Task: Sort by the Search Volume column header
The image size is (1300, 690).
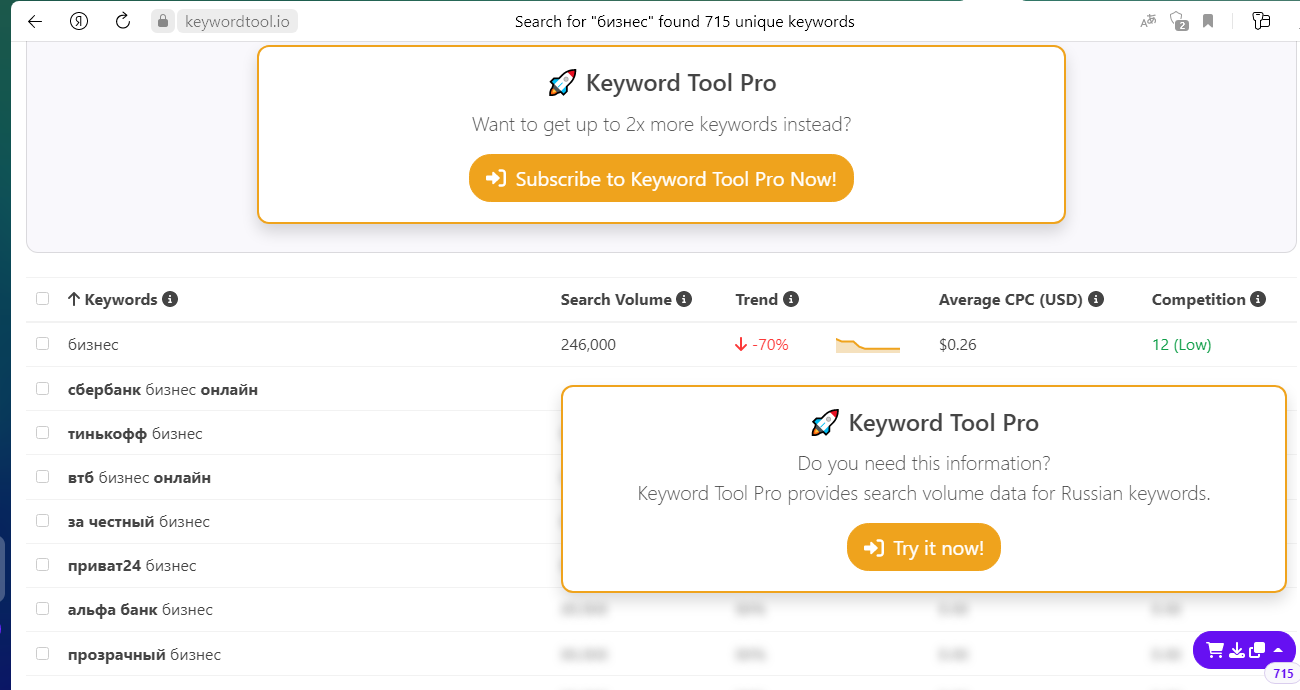Action: [x=616, y=299]
